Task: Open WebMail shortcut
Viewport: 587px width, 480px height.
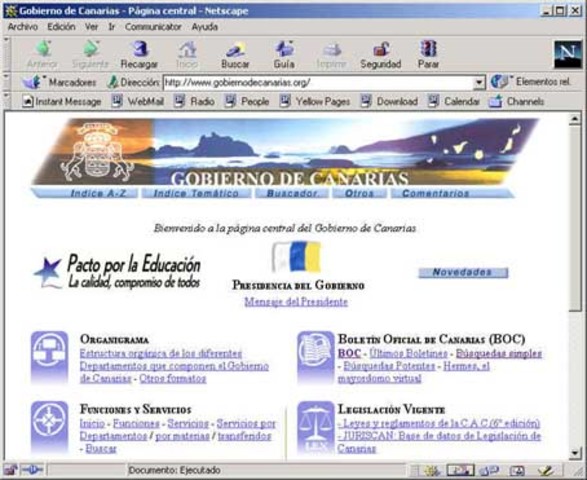Action: click(137, 101)
